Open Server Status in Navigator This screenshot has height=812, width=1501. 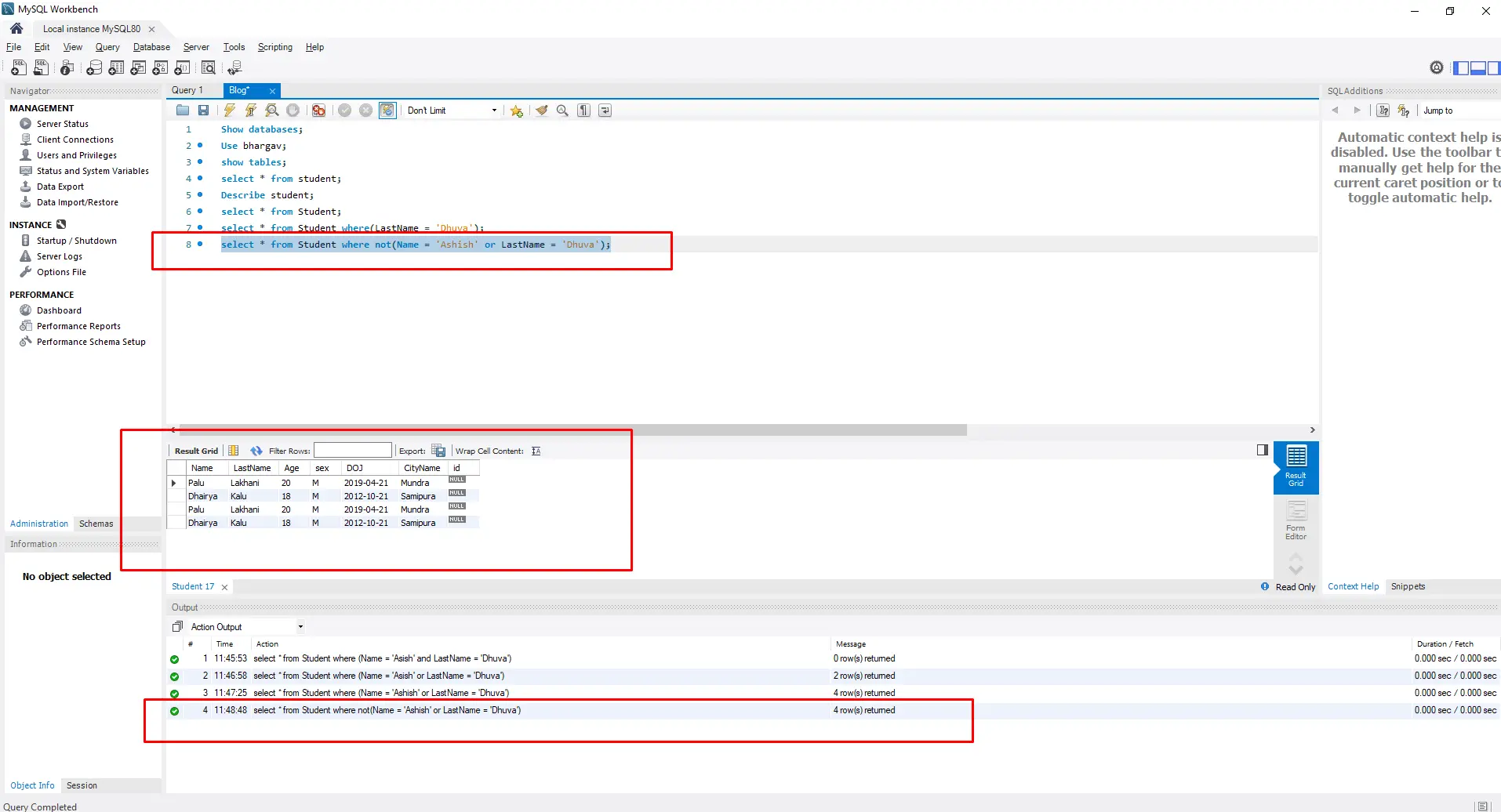pos(62,124)
